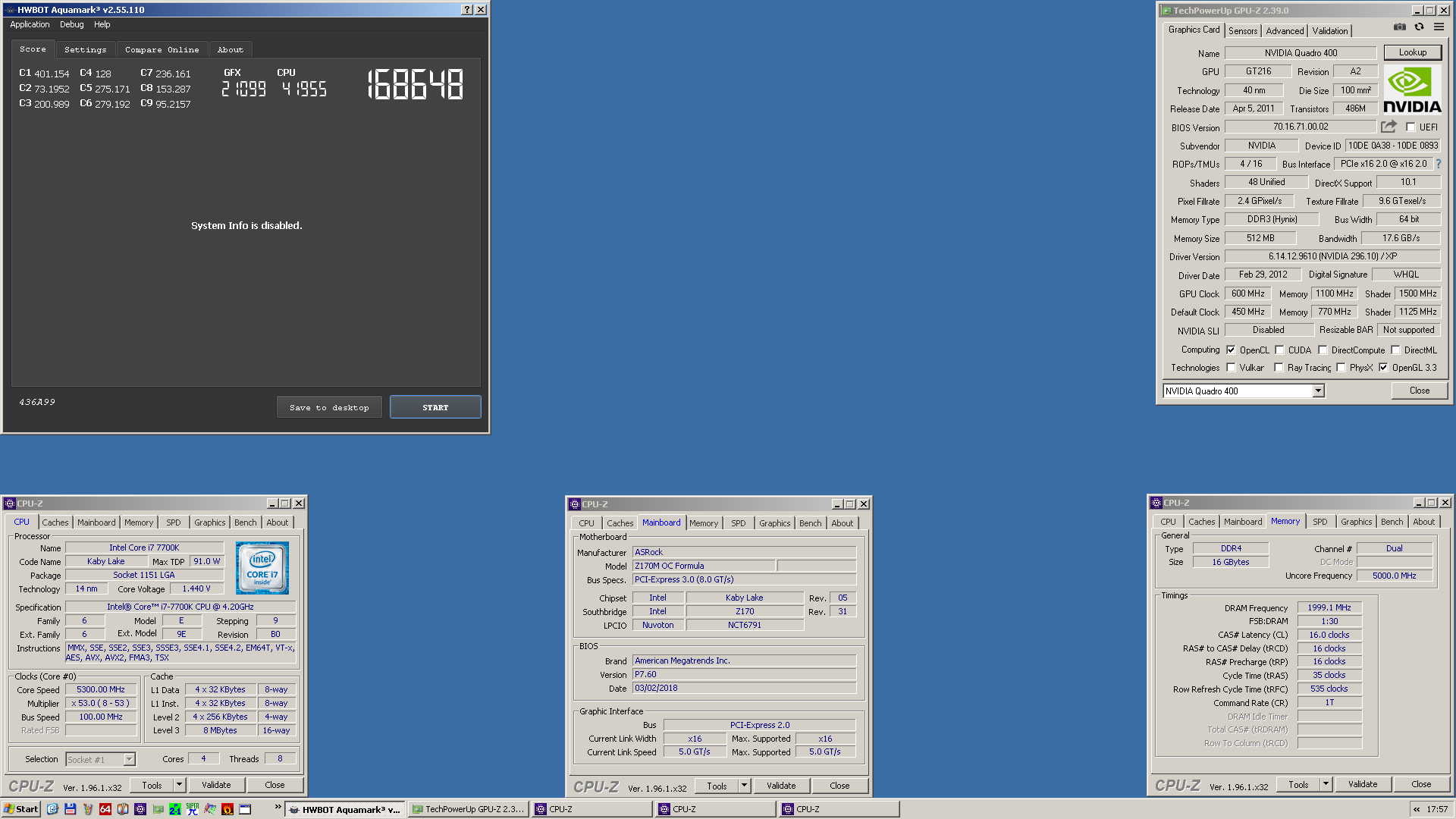Open the Debug menu in Aquamark

point(72,24)
